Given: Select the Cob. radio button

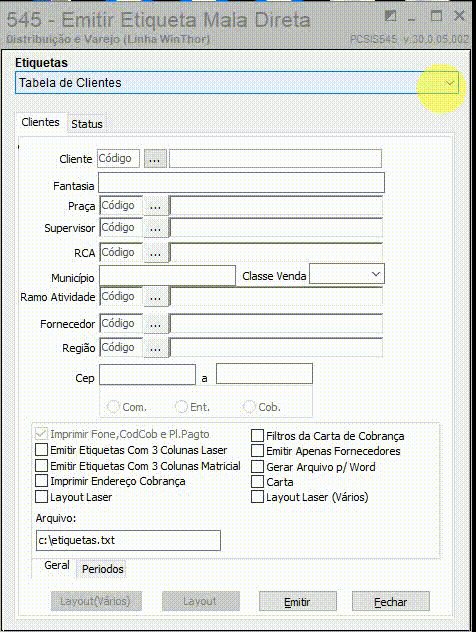Looking at the screenshot, I should 249,407.
